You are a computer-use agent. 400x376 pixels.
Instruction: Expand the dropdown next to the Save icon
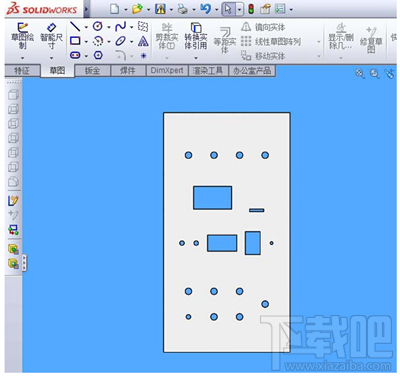click(x=171, y=10)
